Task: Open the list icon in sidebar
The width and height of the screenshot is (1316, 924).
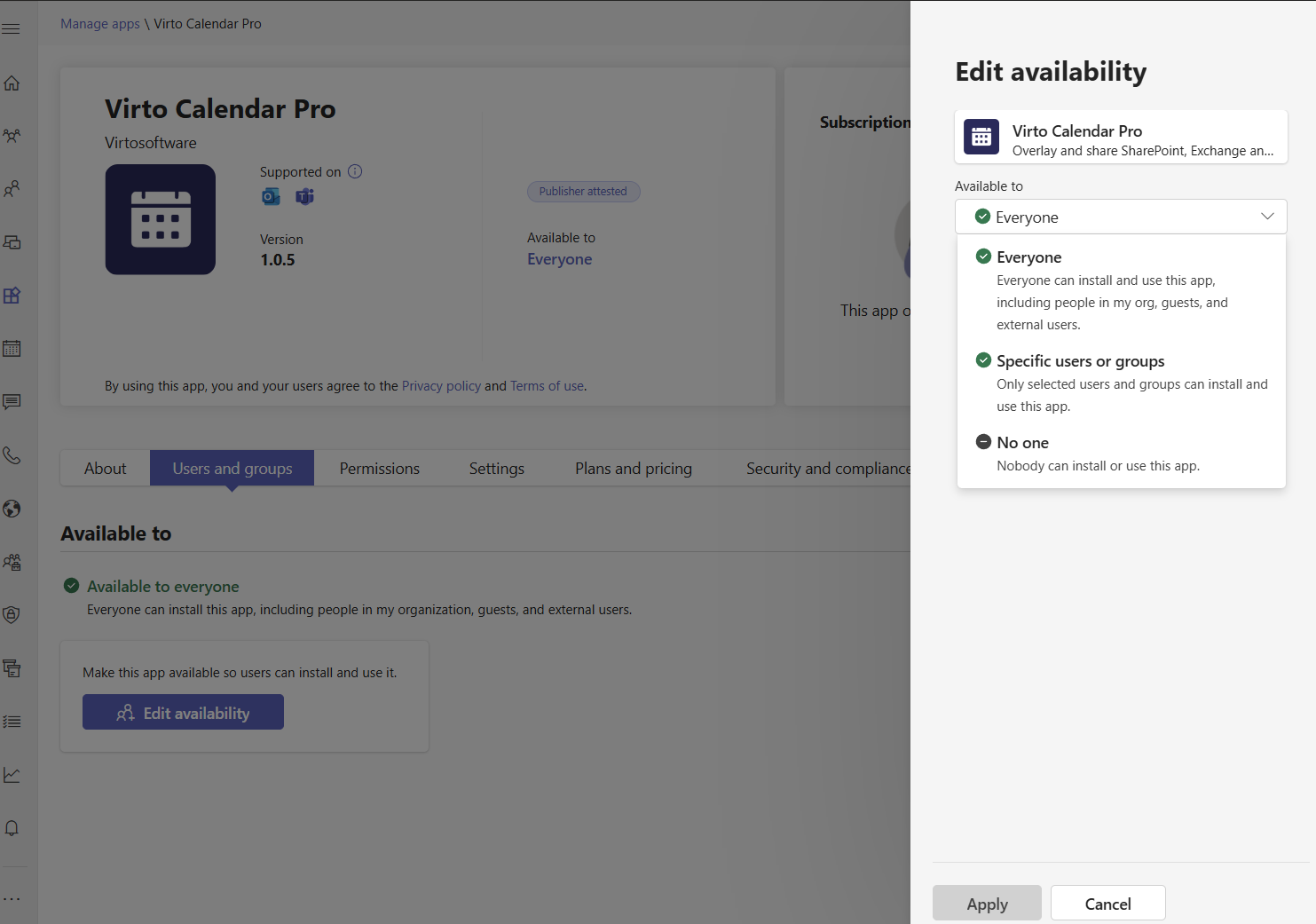Action: (12, 722)
